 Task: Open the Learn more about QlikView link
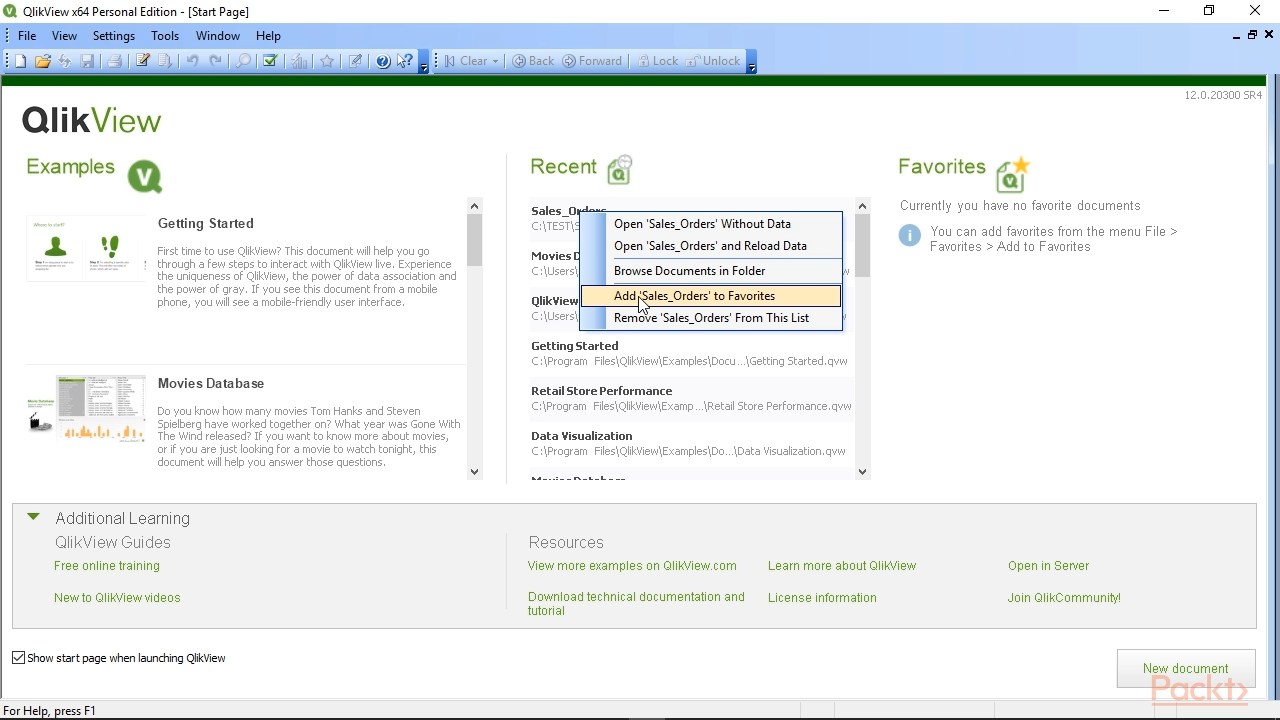pos(842,566)
